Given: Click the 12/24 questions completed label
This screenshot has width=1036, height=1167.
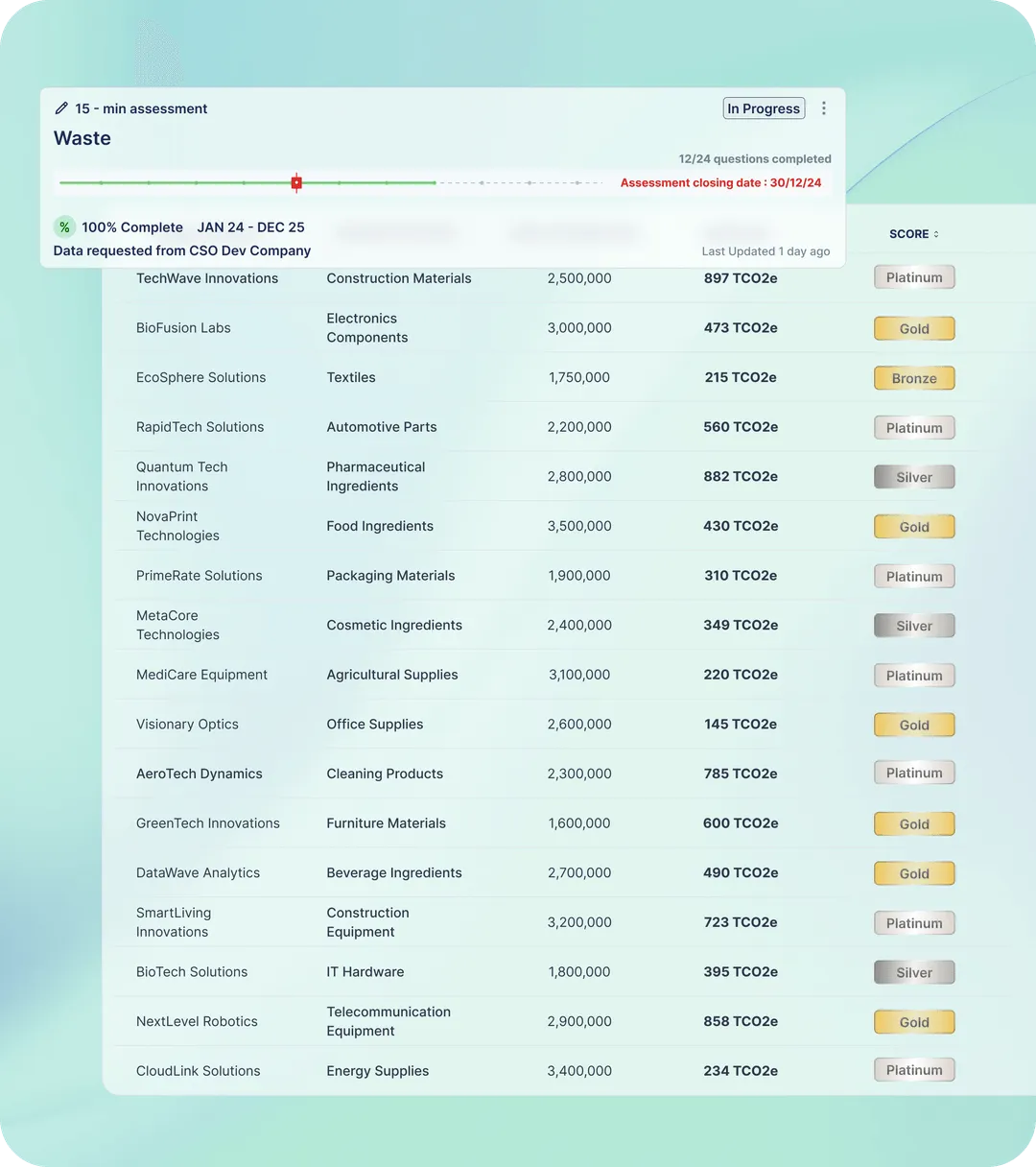Looking at the screenshot, I should tap(755, 158).
